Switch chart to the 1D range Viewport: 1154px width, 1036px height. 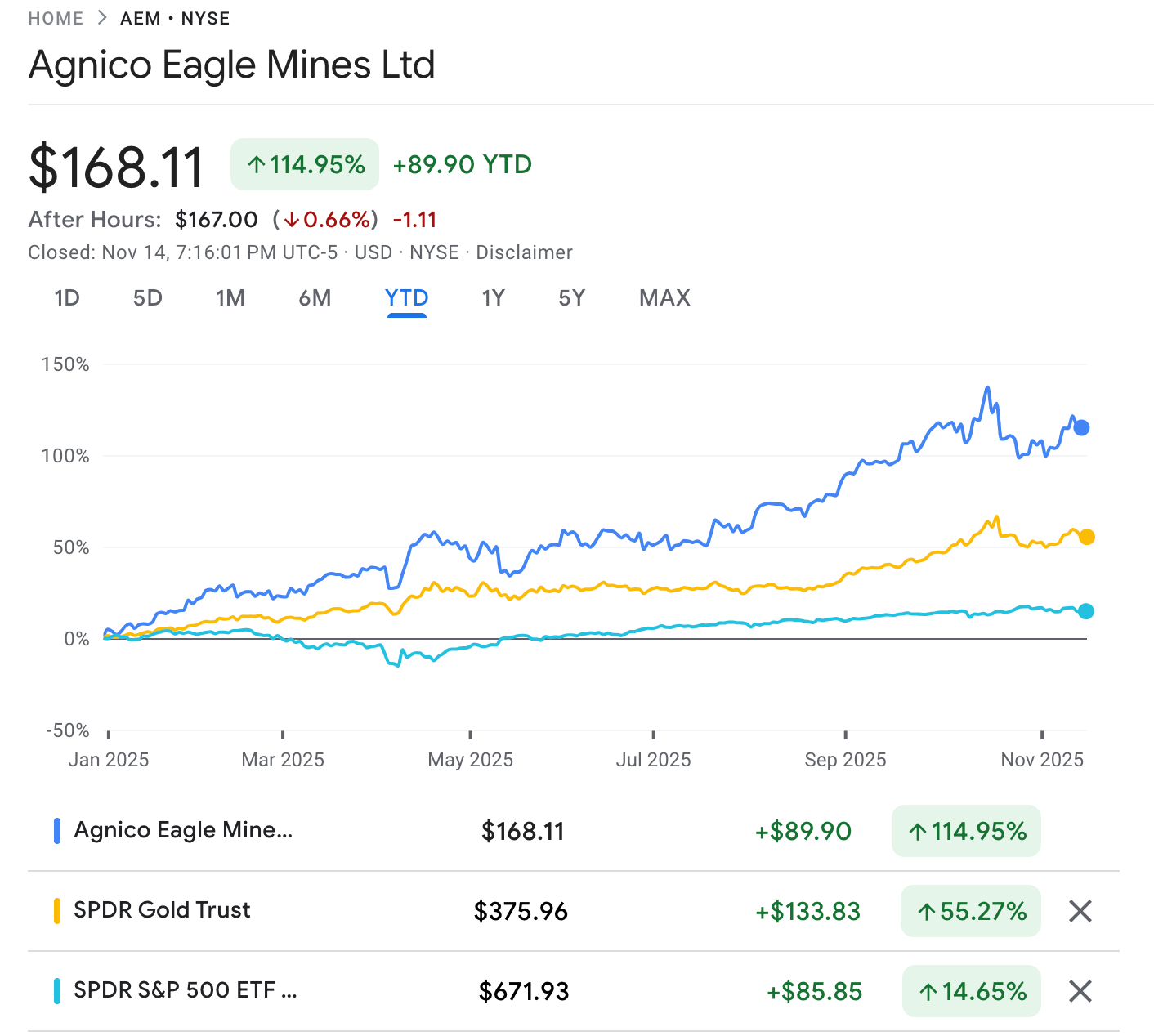click(67, 298)
